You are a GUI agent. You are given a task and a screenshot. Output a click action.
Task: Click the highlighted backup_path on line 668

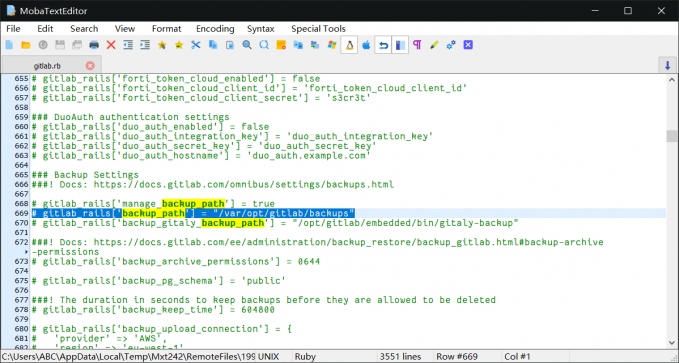tap(193, 204)
